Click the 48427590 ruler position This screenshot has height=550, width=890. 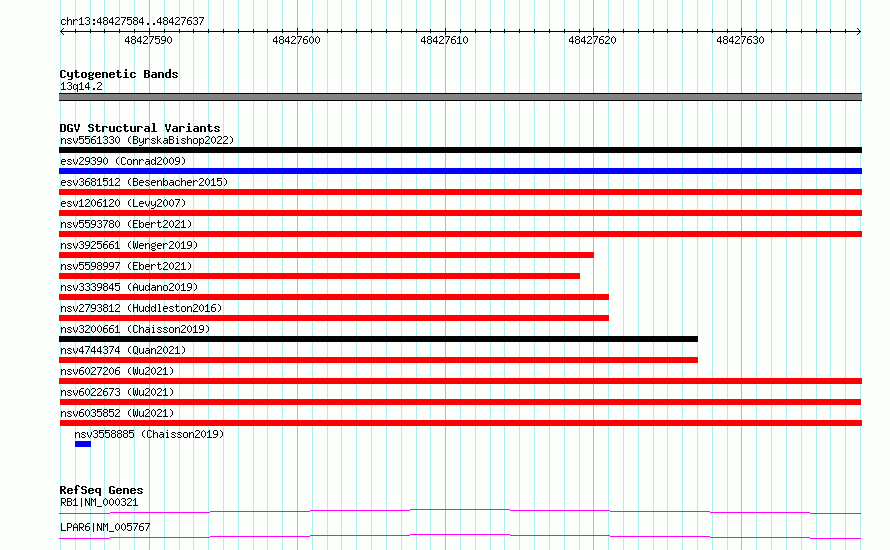point(148,40)
